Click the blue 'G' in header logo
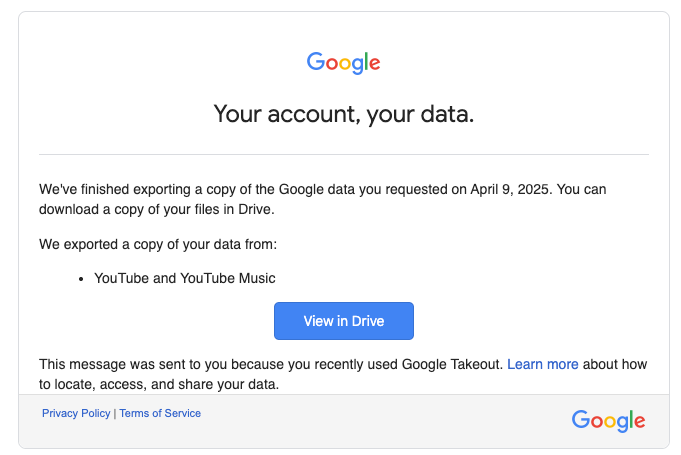The height and width of the screenshot is (455, 681). (x=316, y=61)
